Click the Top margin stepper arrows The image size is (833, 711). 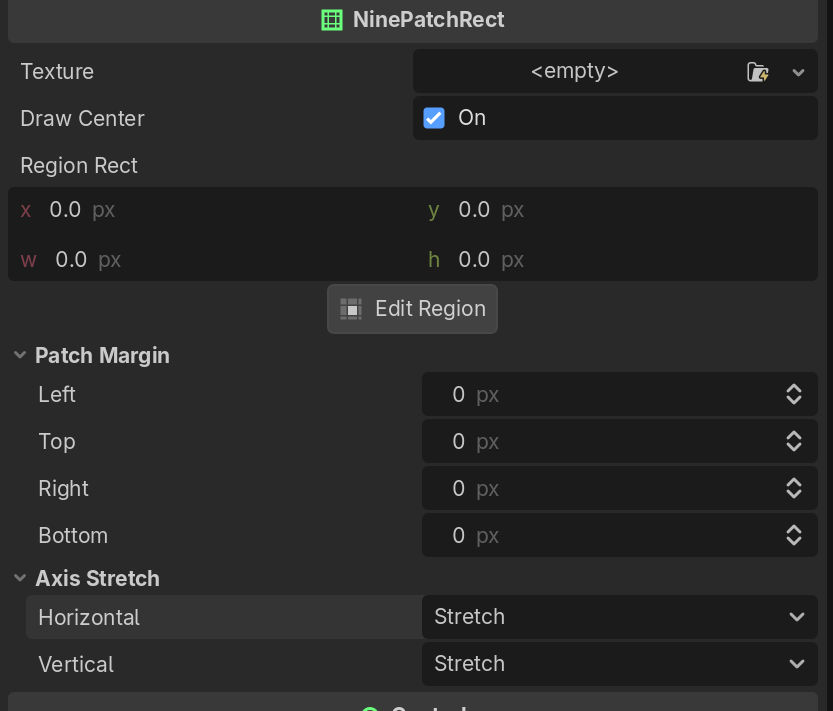coord(794,442)
